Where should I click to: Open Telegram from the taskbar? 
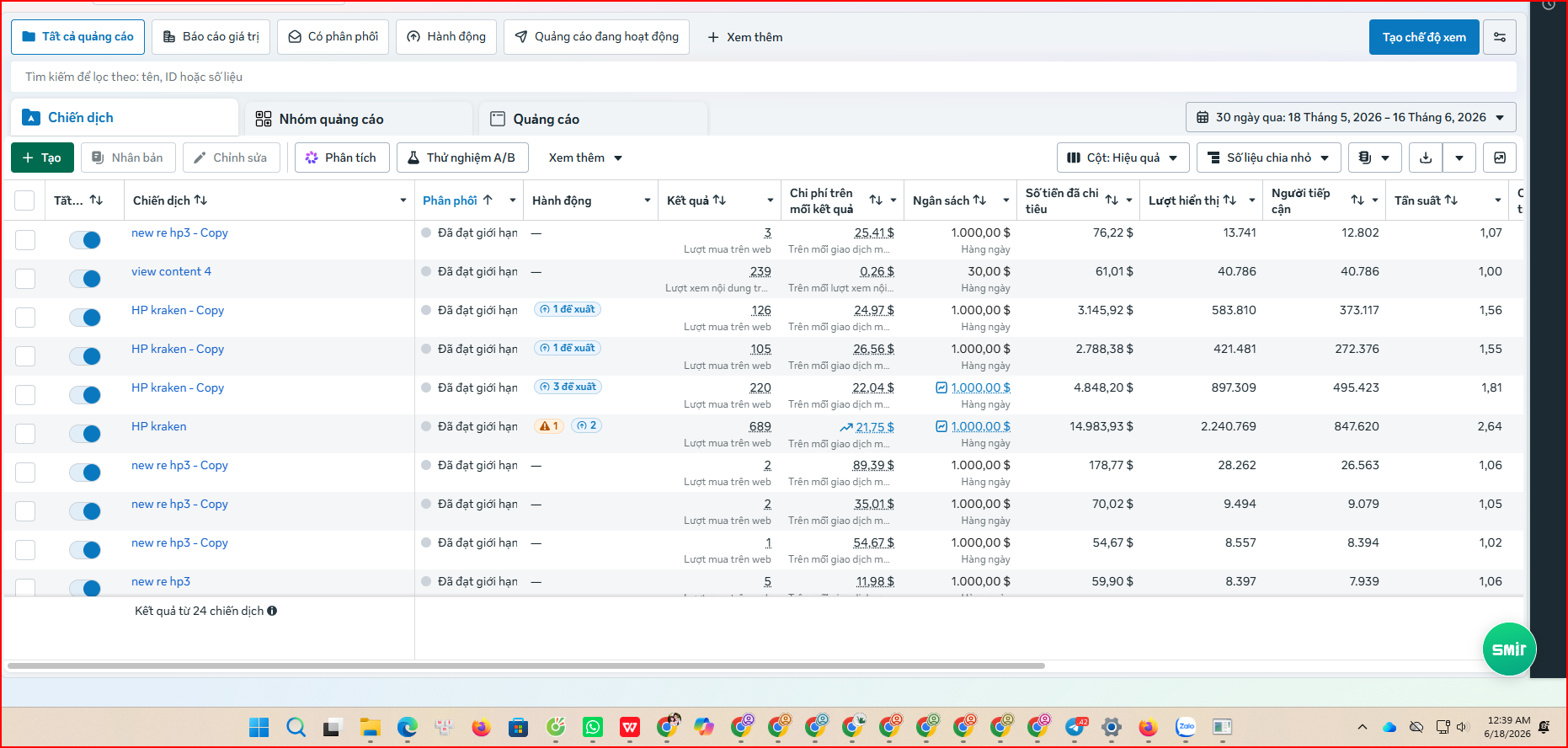1075,727
